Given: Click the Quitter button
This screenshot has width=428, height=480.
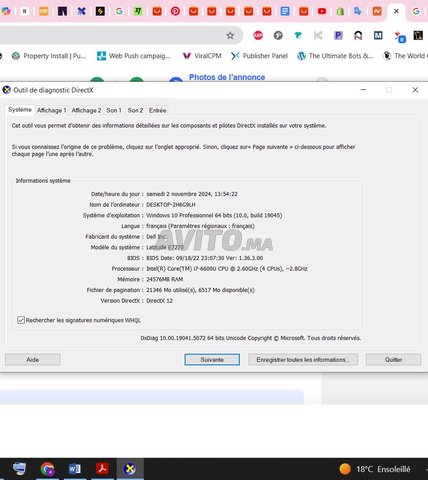Looking at the screenshot, I should click(x=393, y=360).
